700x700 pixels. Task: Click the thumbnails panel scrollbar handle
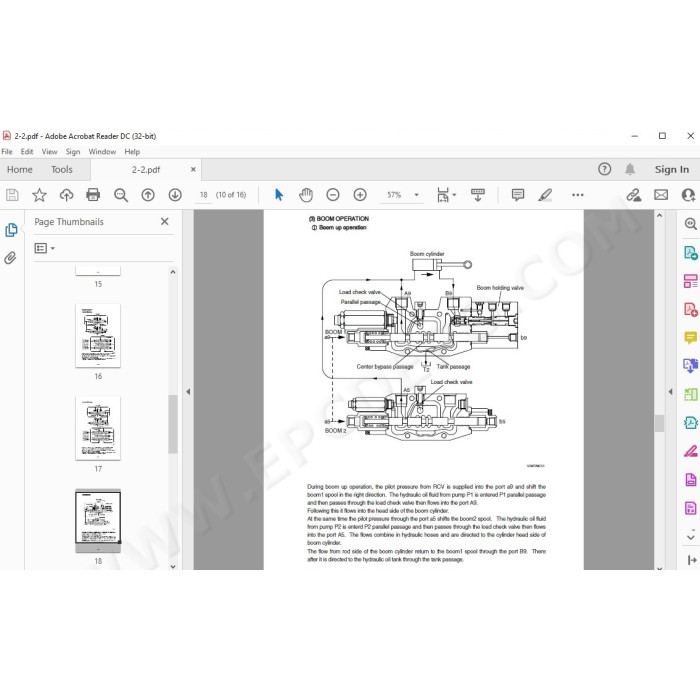pos(173,424)
